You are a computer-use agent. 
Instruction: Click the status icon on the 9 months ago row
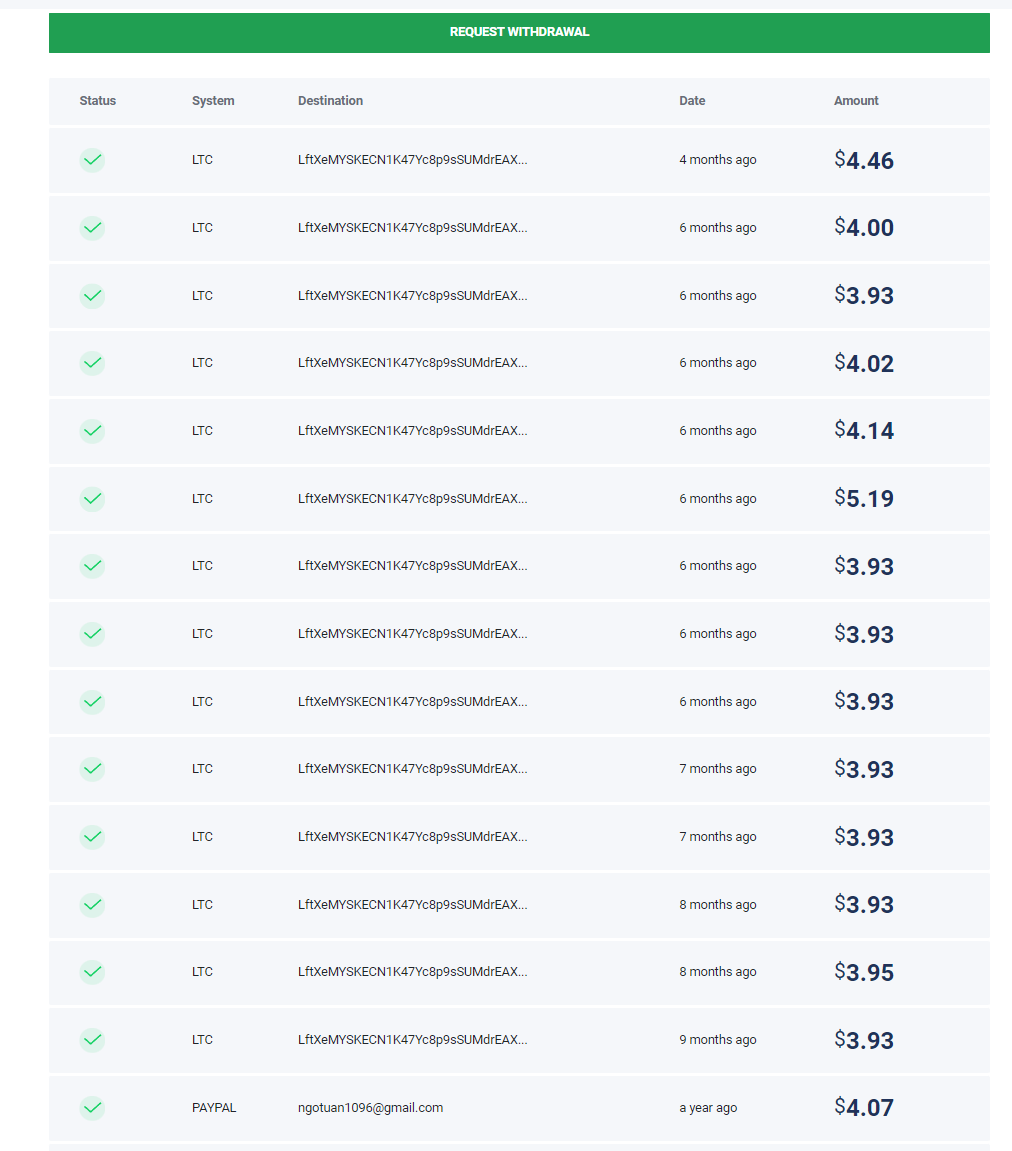(x=92, y=1040)
